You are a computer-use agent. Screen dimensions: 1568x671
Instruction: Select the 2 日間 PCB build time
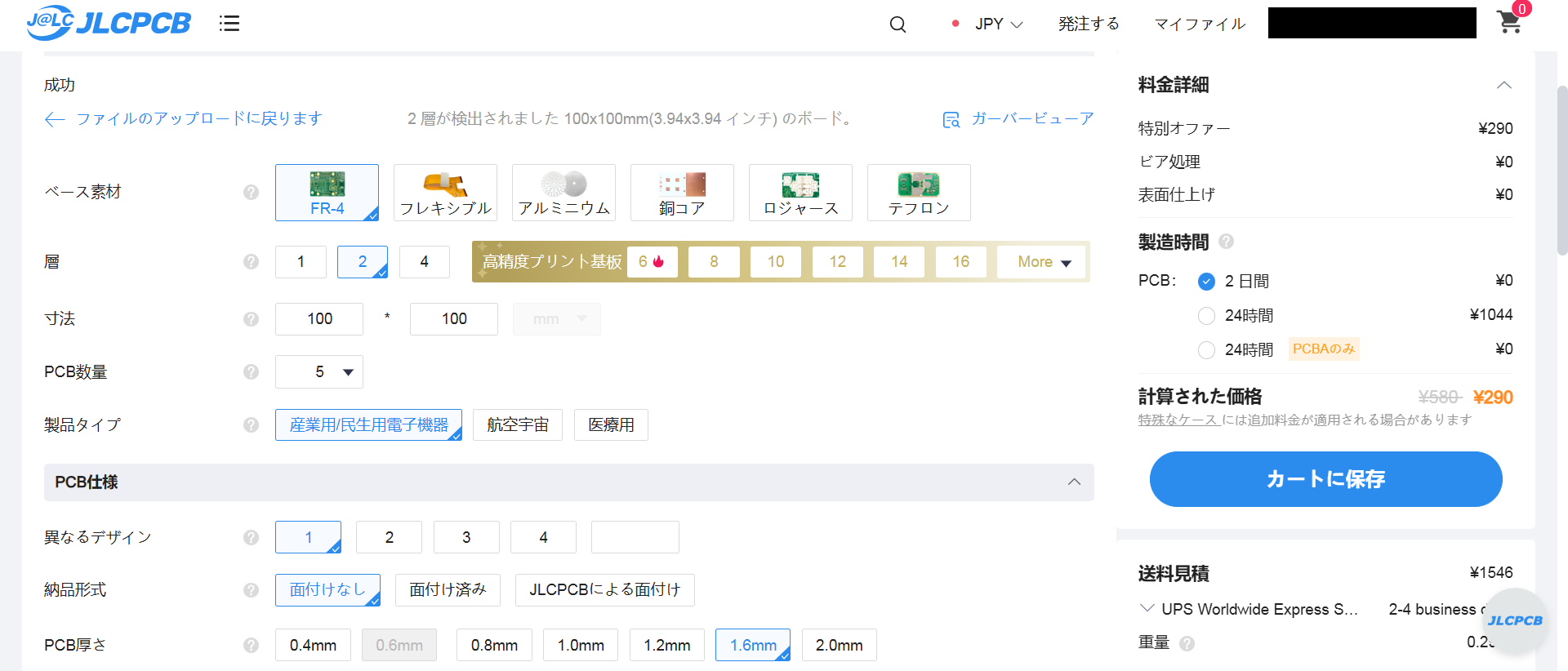[x=1206, y=282]
